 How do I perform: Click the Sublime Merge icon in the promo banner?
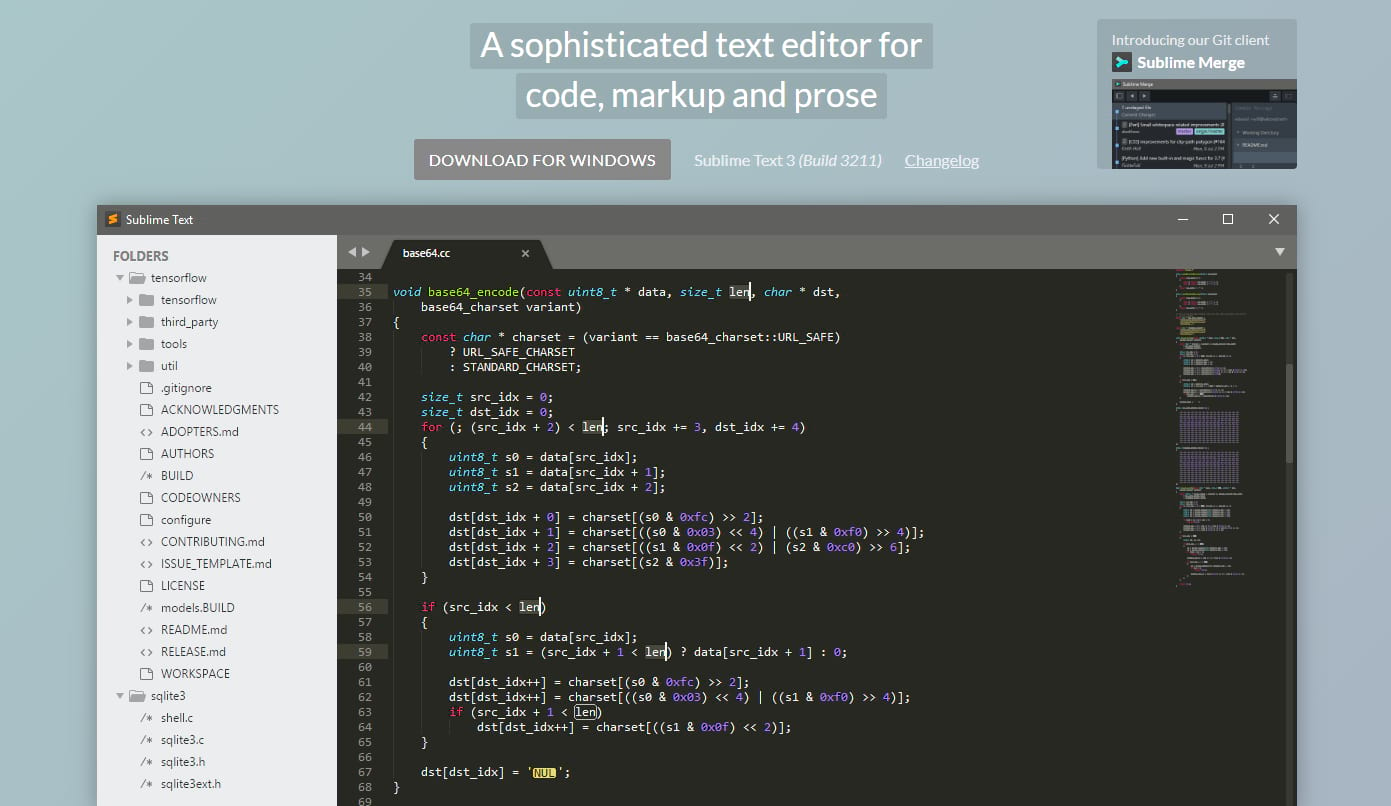pos(1121,62)
